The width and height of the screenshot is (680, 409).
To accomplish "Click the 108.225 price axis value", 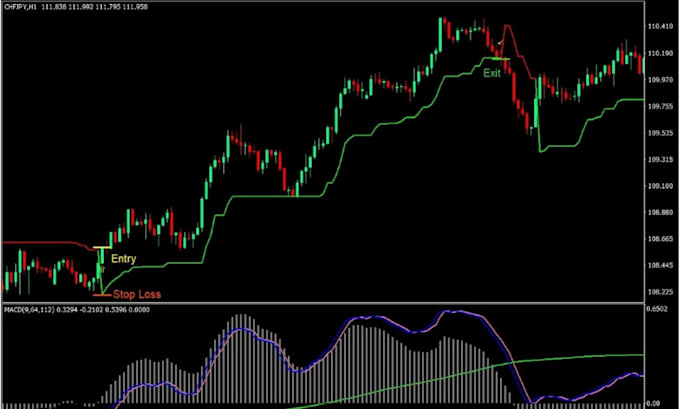I will tap(660, 292).
